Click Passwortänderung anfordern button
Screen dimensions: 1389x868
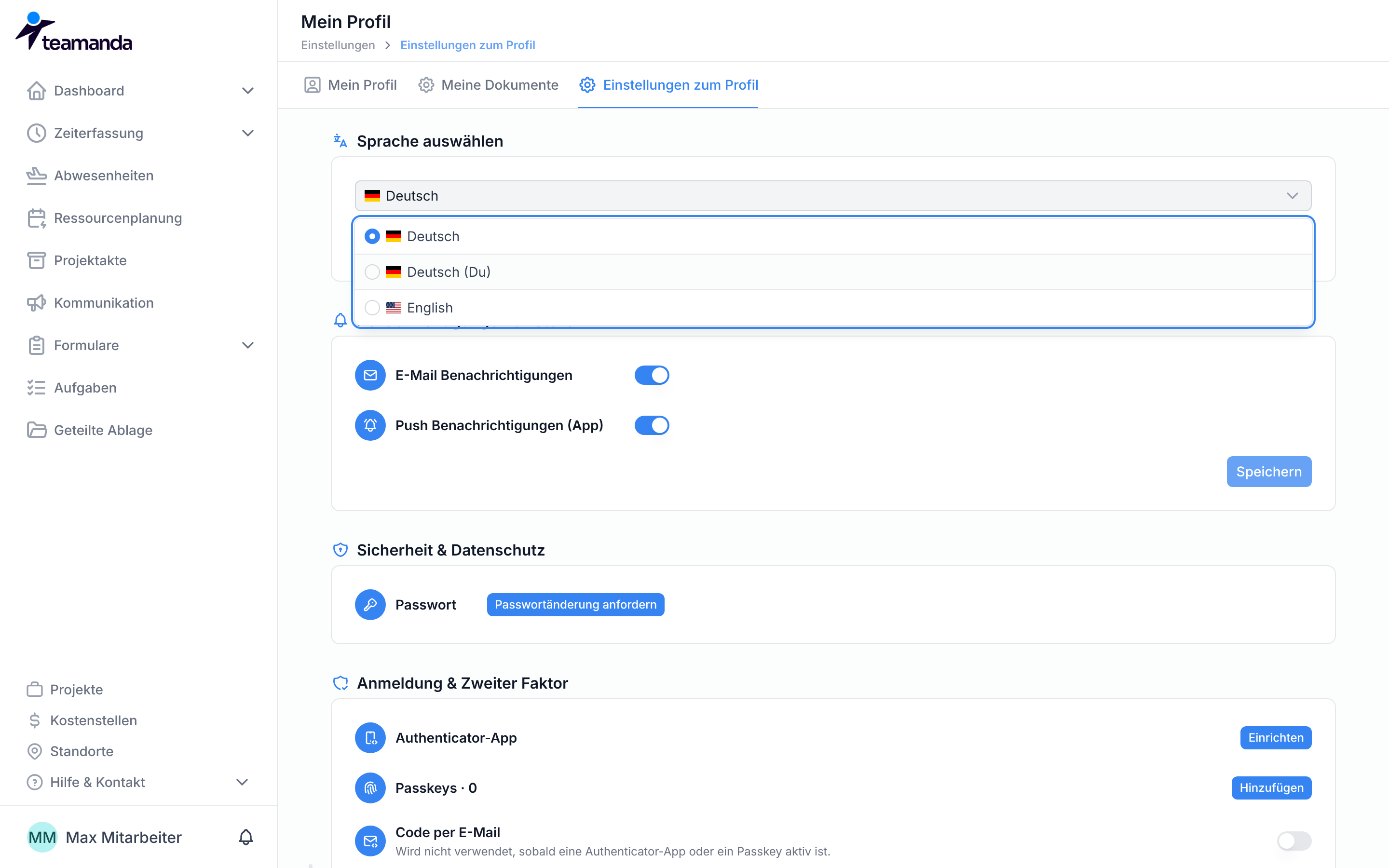[x=576, y=605]
